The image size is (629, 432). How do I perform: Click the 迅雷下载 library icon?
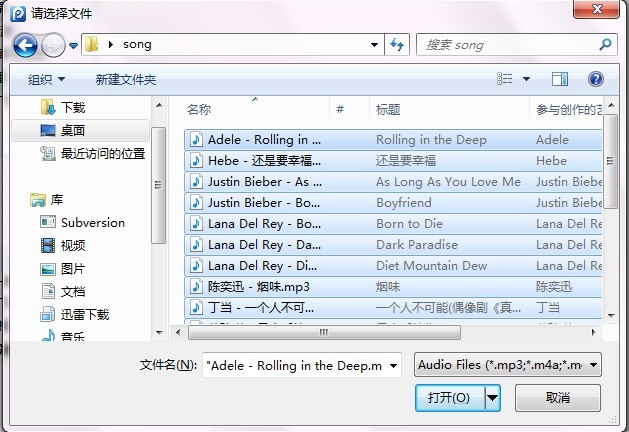pyautogui.click(x=48, y=314)
